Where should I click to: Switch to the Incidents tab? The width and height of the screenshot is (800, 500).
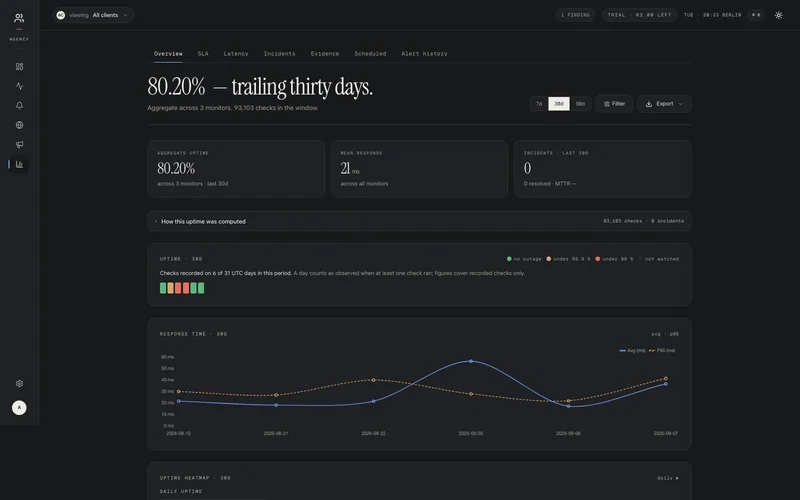point(280,54)
